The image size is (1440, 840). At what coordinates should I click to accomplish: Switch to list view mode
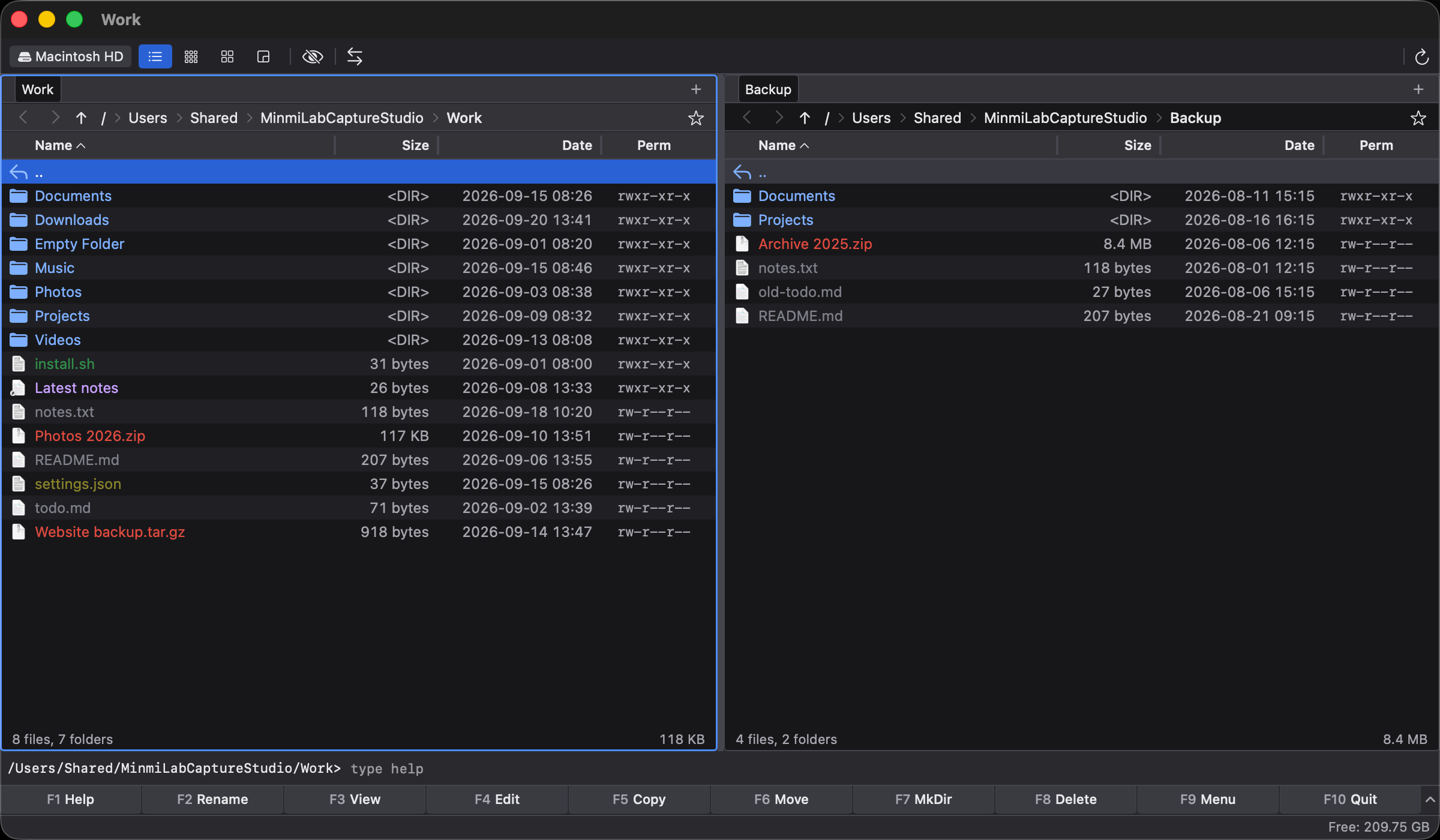click(155, 56)
